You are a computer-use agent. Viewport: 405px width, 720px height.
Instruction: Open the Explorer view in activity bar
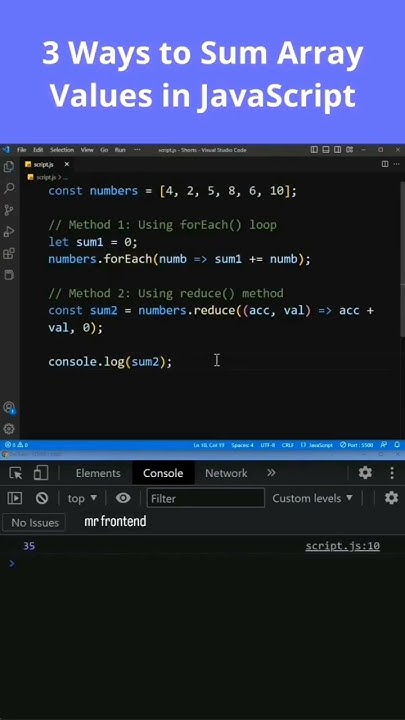[x=9, y=167]
